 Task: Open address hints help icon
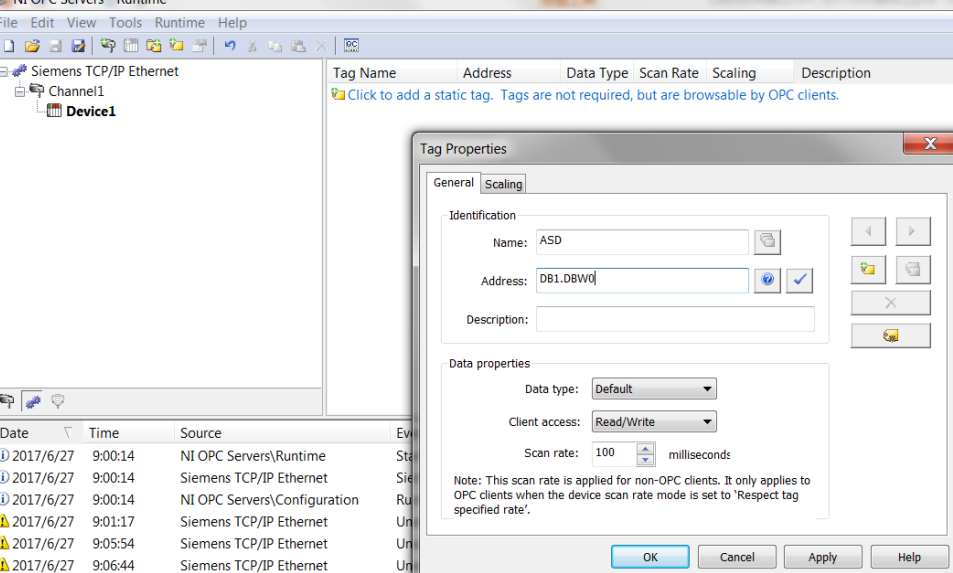point(767,280)
